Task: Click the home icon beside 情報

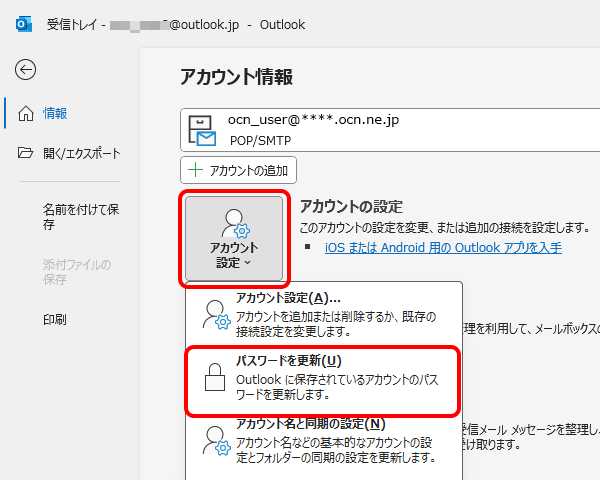Action: point(26,113)
